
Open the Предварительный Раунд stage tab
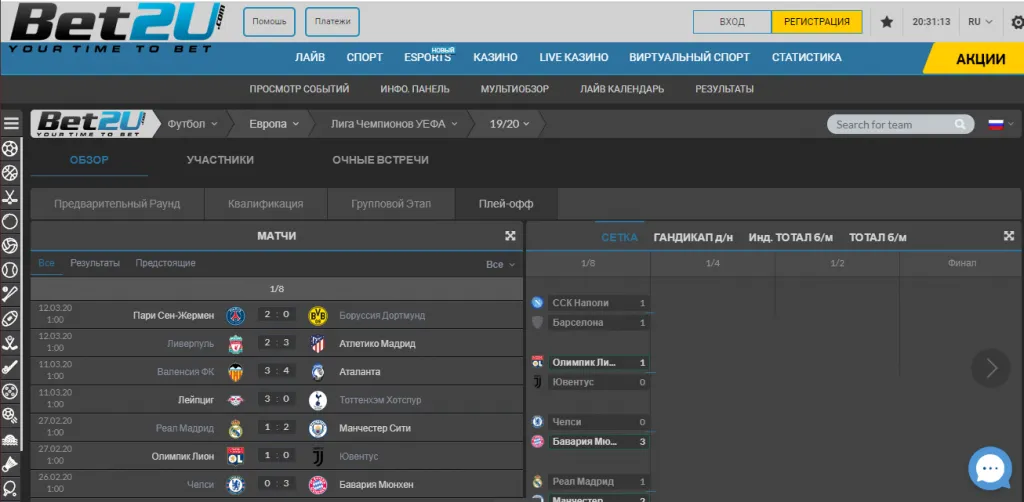click(118, 204)
